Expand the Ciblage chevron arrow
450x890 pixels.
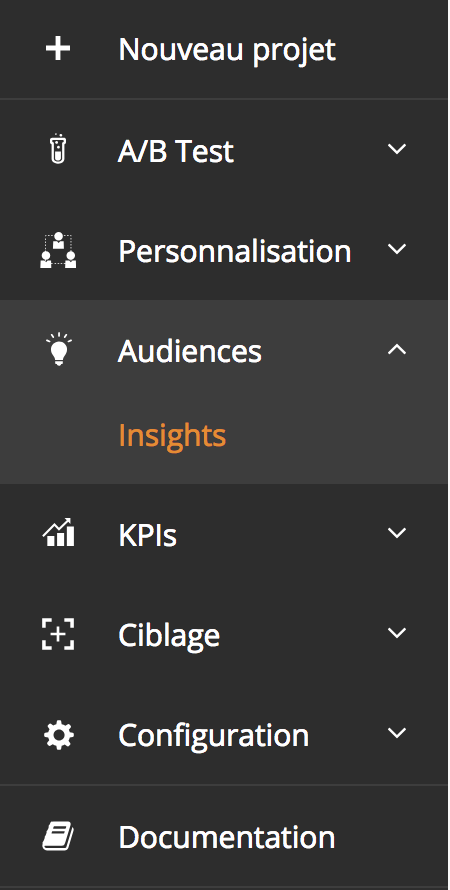click(x=397, y=632)
